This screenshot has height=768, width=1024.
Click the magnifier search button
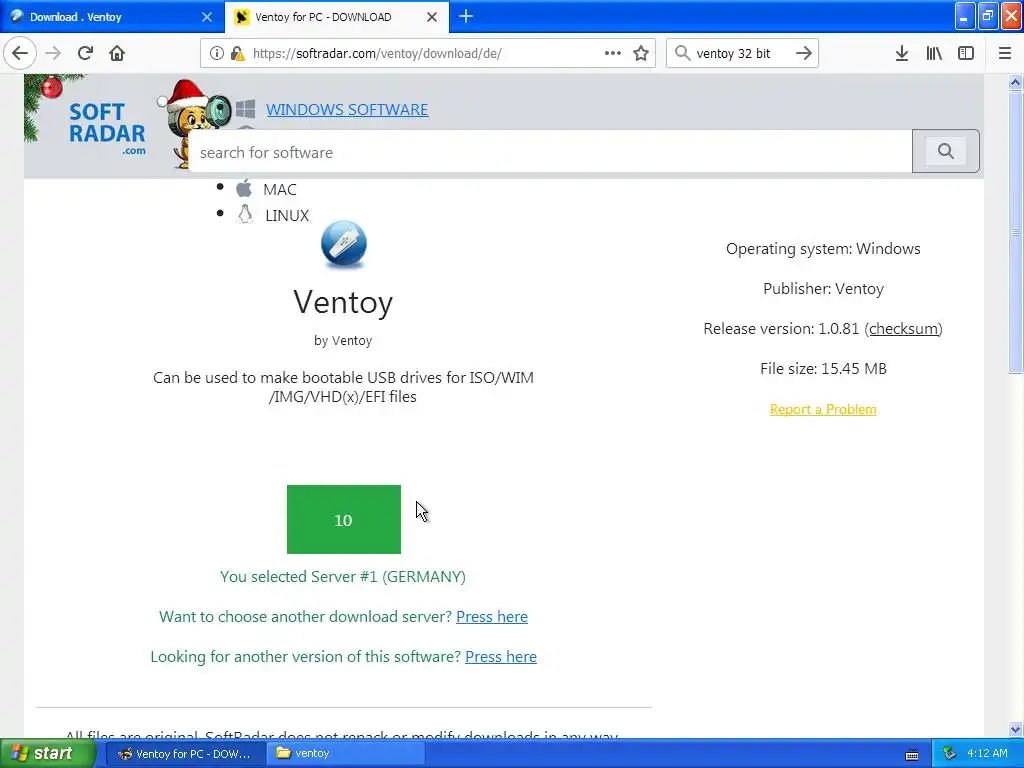[946, 152]
